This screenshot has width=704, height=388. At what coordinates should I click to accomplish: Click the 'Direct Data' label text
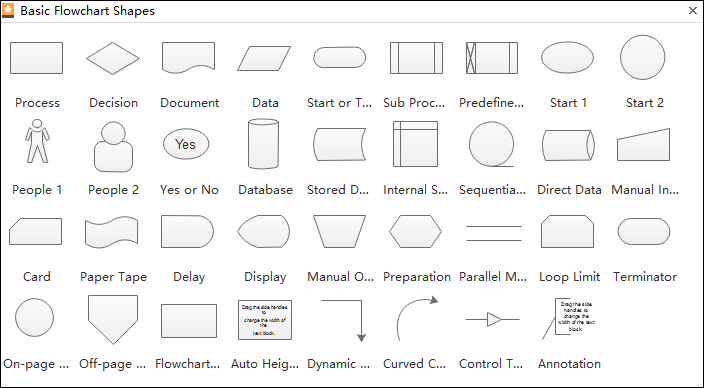click(569, 190)
